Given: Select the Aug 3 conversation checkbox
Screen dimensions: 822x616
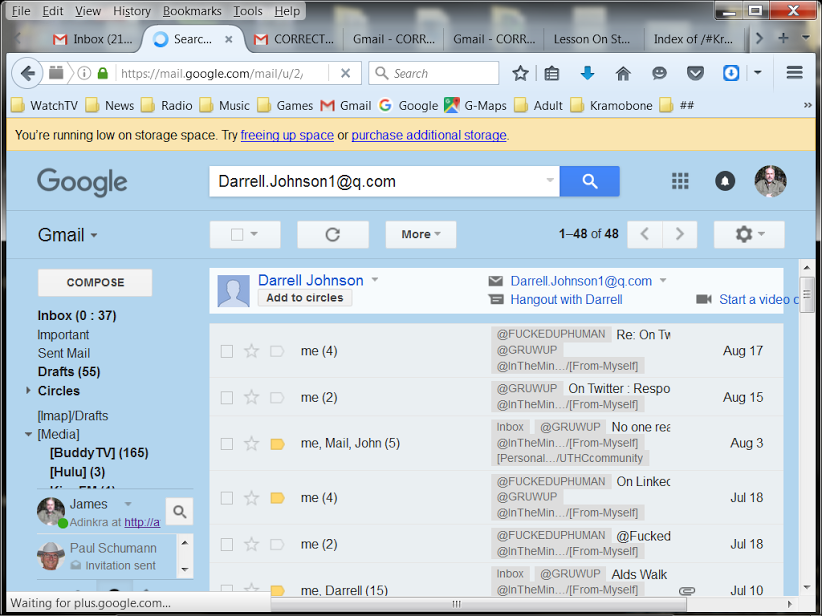Looking at the screenshot, I should pos(226,444).
